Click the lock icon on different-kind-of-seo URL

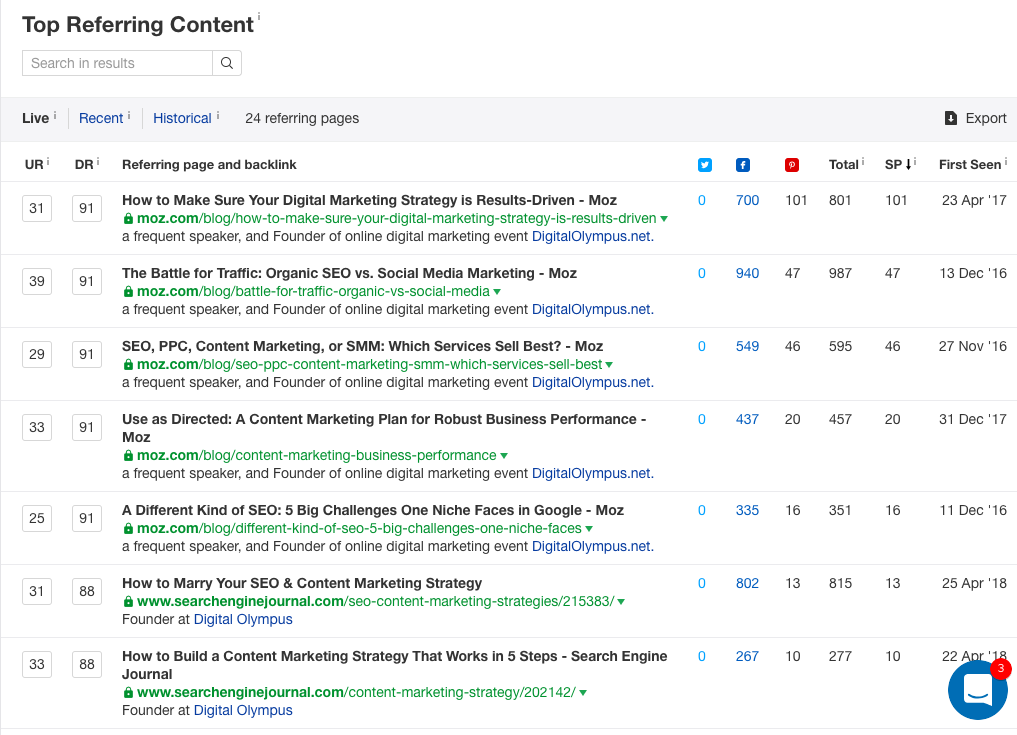pyautogui.click(x=128, y=529)
